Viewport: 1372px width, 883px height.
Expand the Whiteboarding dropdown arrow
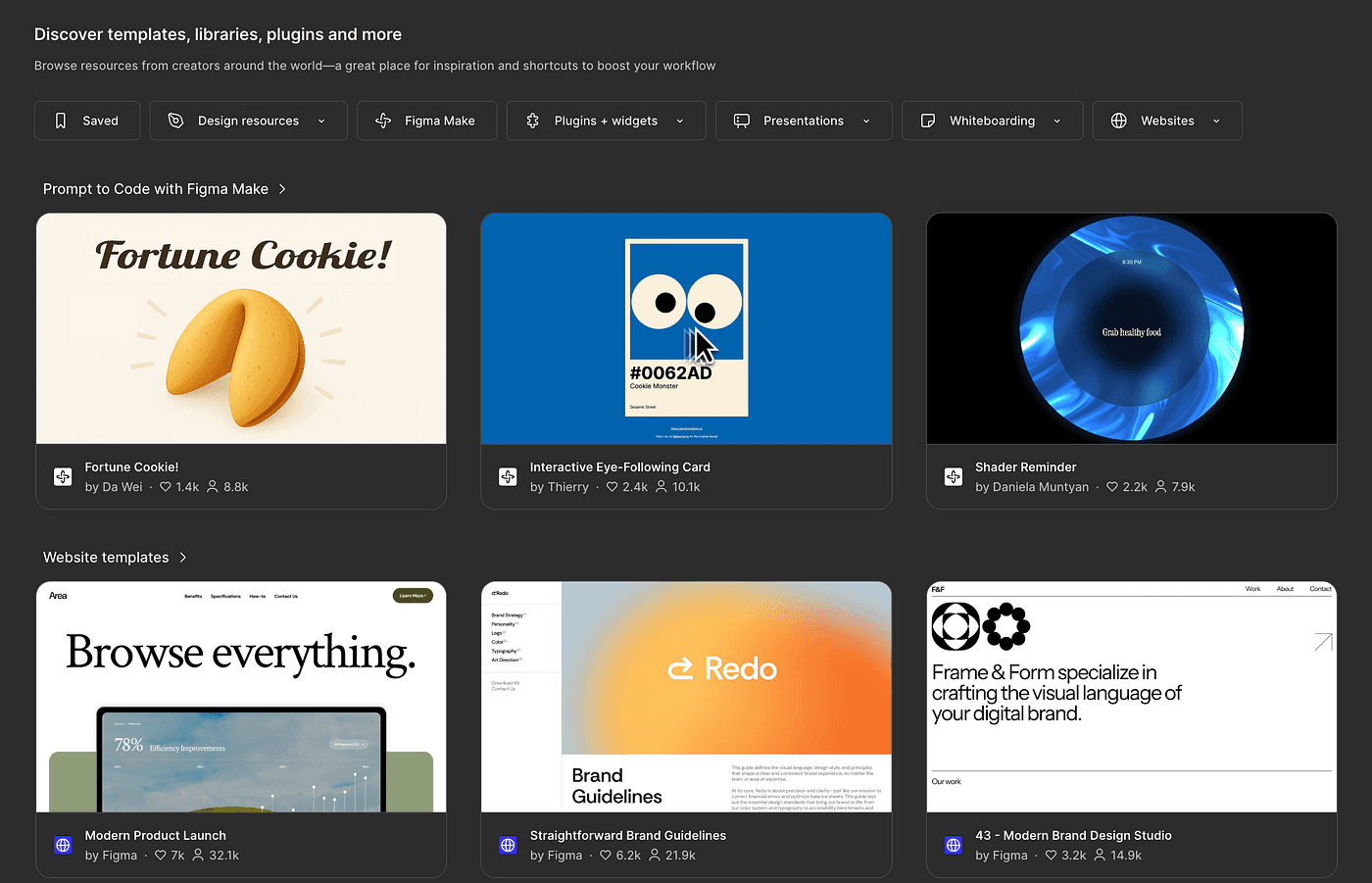click(x=1057, y=122)
